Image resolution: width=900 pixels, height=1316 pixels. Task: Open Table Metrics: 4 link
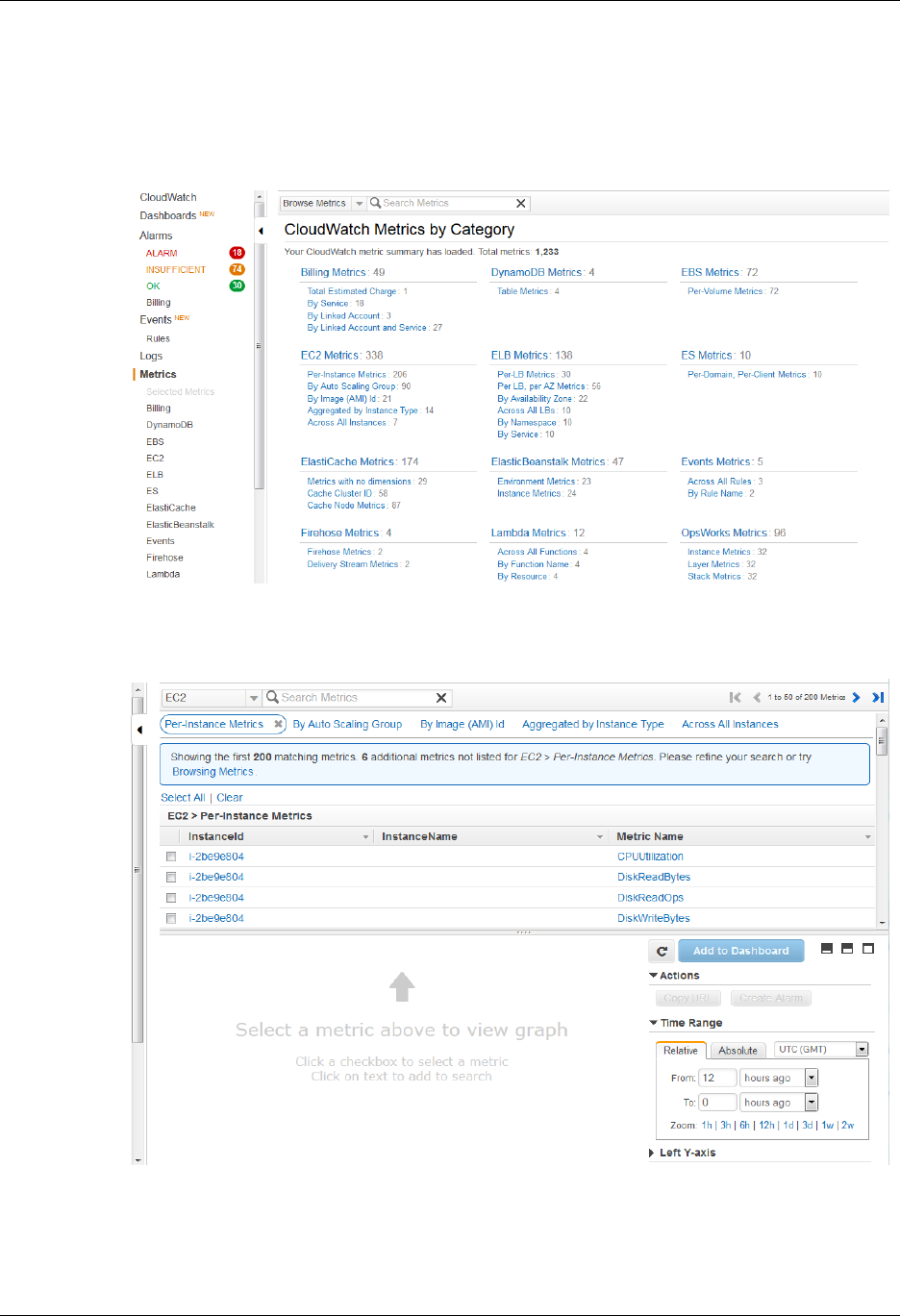point(528,291)
